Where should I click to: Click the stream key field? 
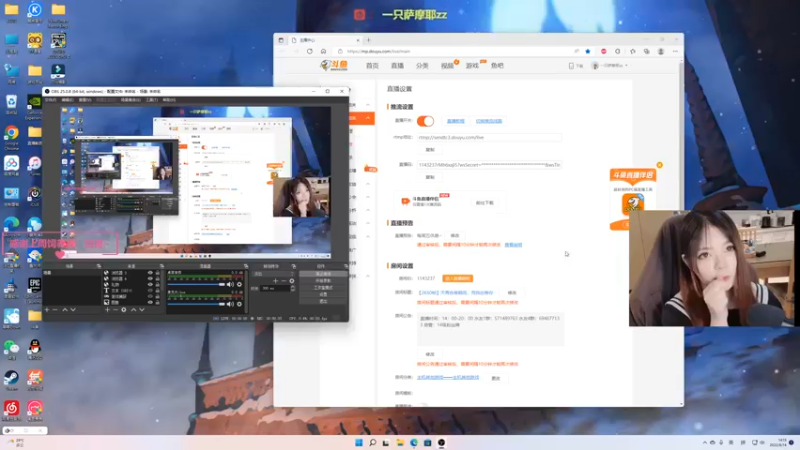pos(489,165)
